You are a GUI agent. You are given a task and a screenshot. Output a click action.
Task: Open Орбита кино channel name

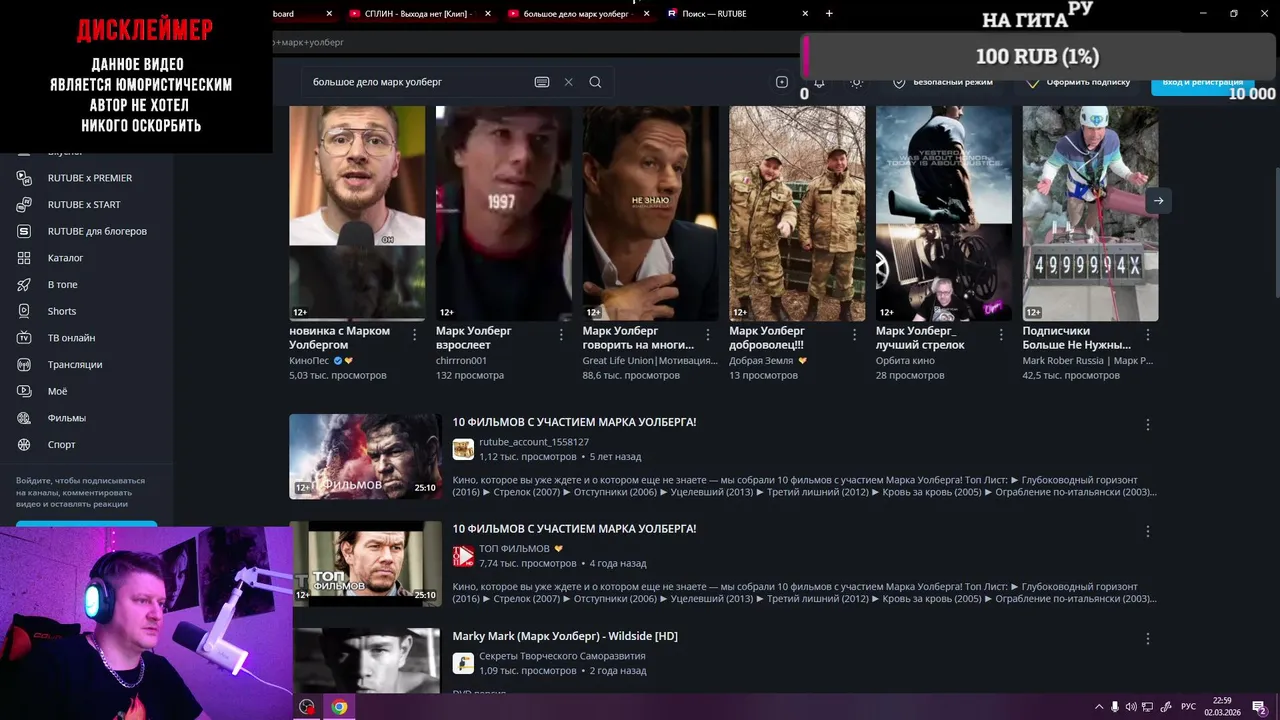pyautogui.click(x=905, y=360)
